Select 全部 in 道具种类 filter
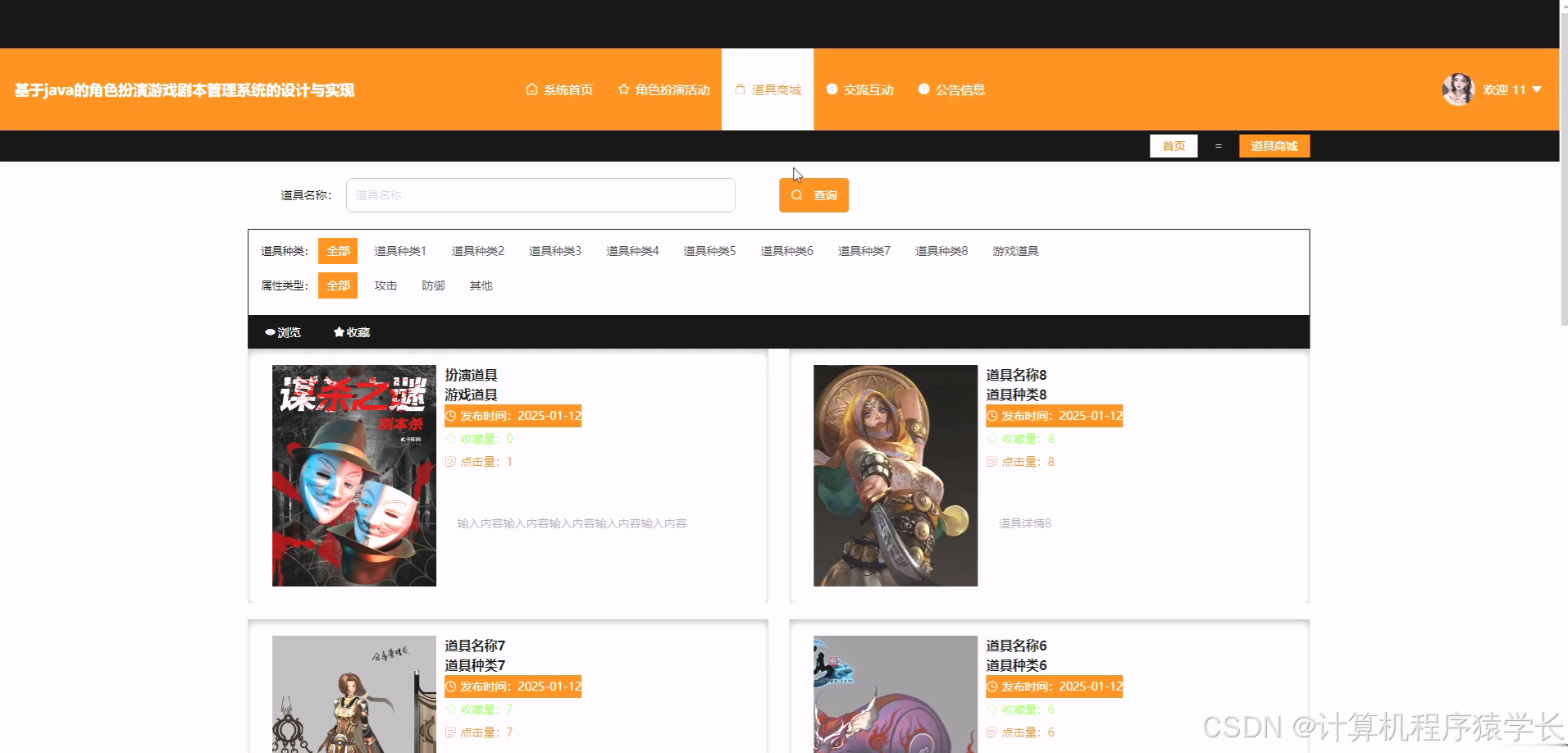1568x753 pixels. (x=338, y=251)
